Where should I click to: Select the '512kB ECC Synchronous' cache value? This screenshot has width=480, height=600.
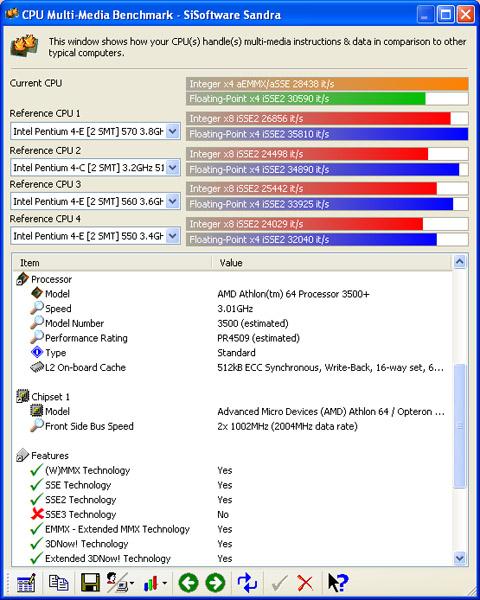pos(330,368)
